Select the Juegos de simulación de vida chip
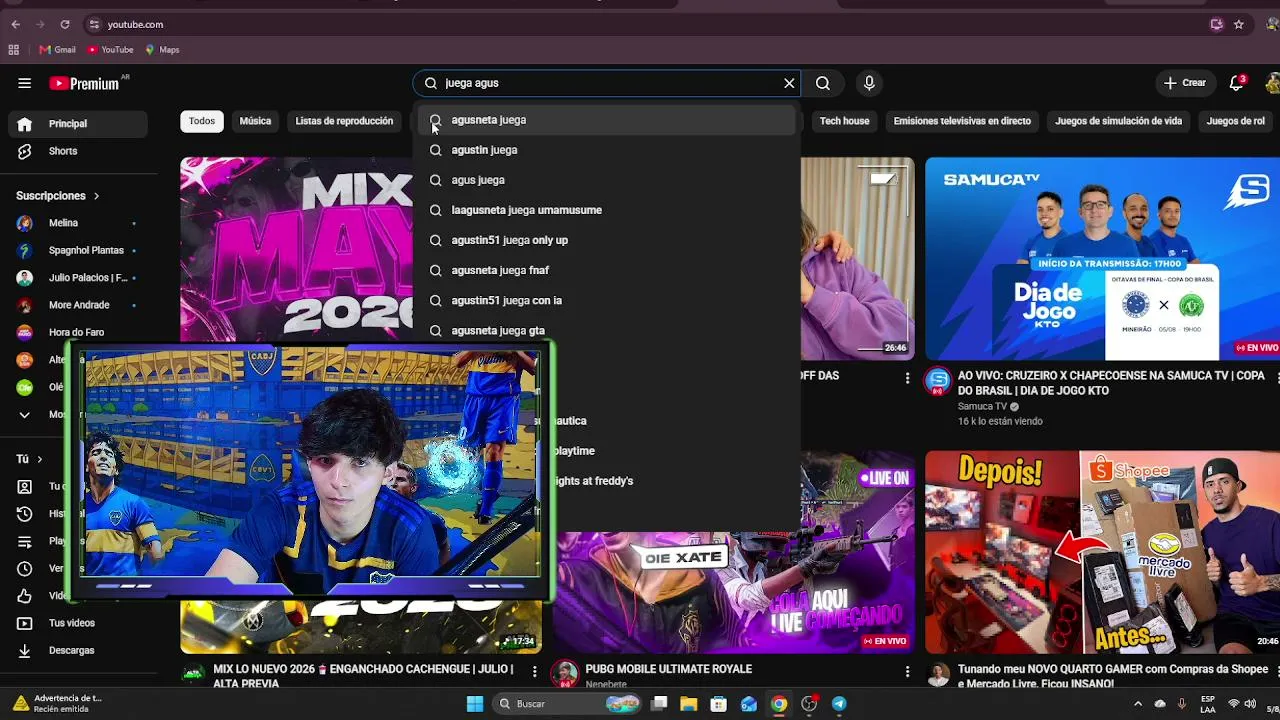This screenshot has height=720, width=1280. [x=1118, y=121]
